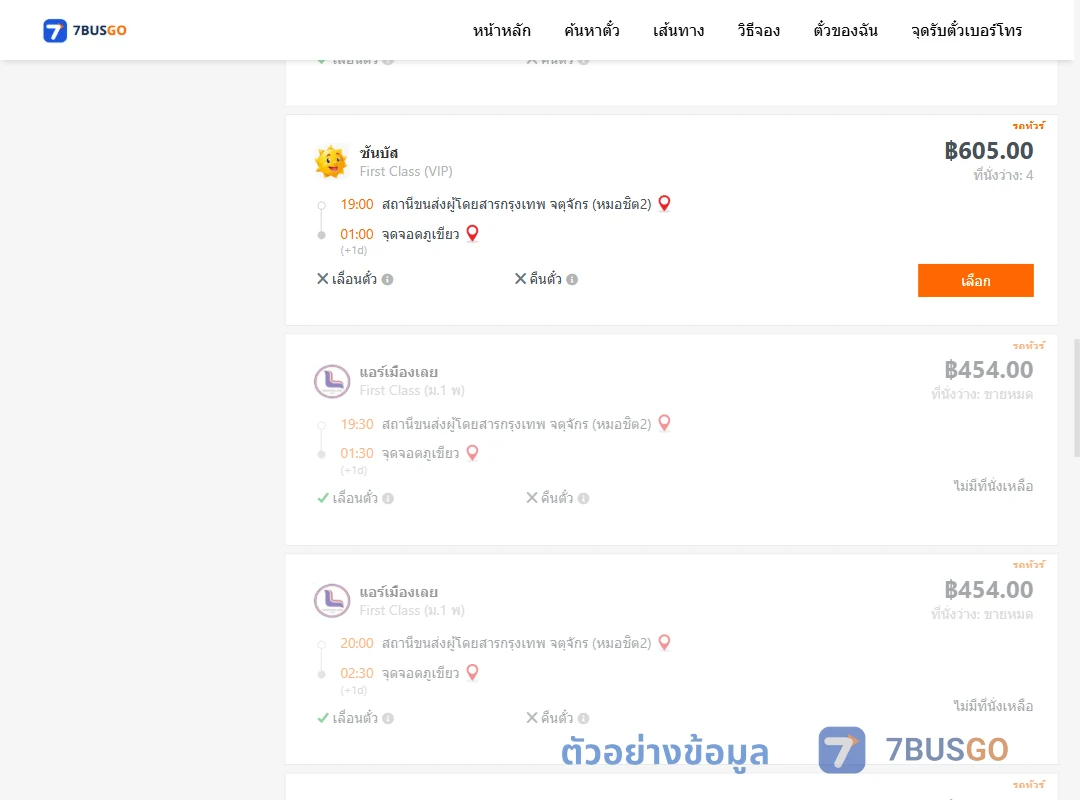Click the 20:00 departure time
Image resolution: width=1080 pixels, height=800 pixels.
(x=356, y=644)
